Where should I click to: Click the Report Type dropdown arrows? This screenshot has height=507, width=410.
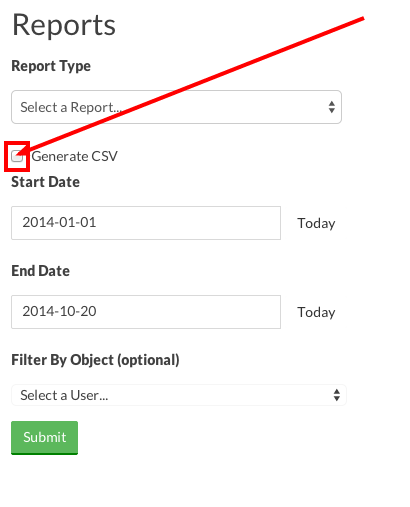[331, 107]
